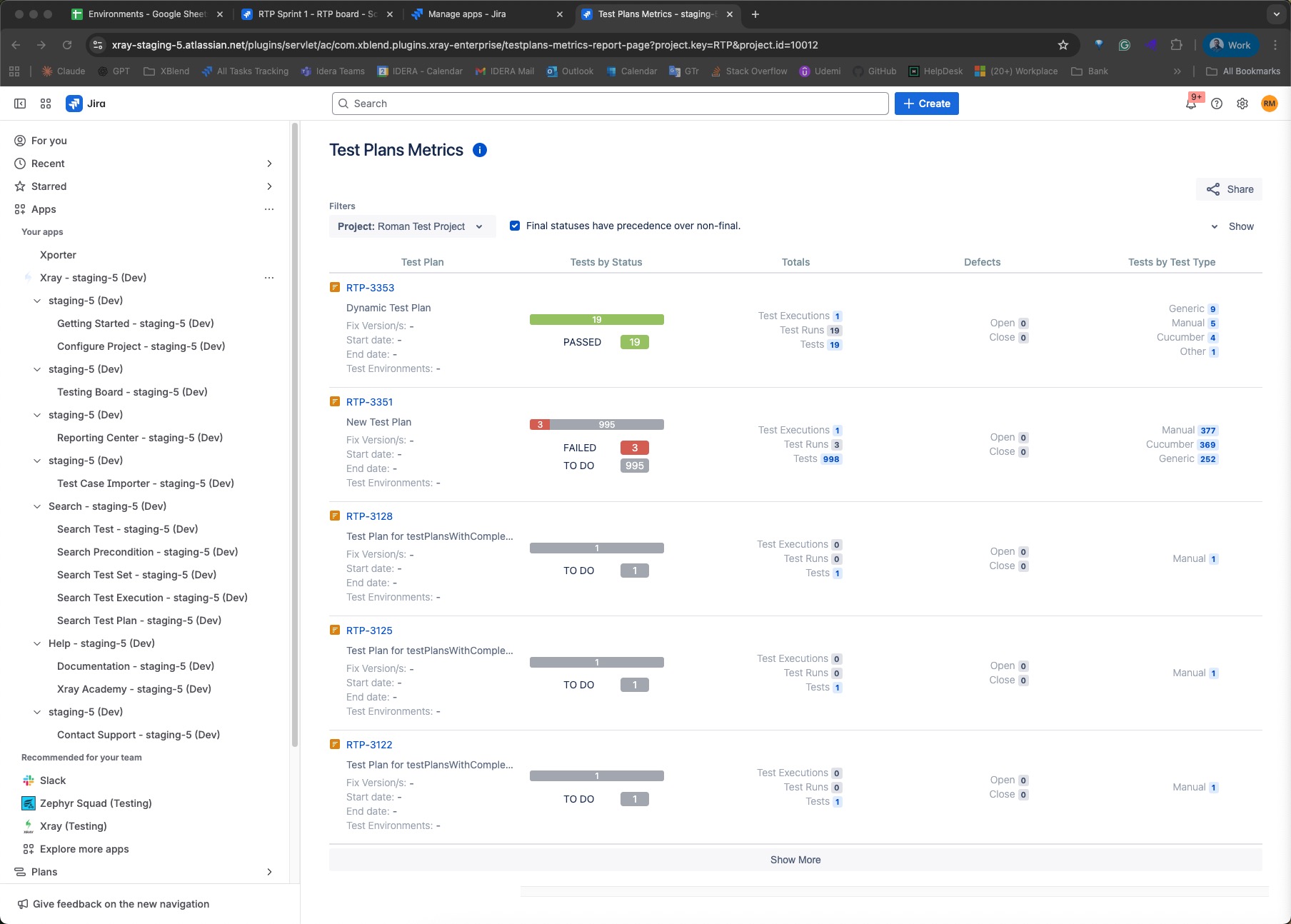1291x924 pixels.
Task: Click the Jira search input field
Action: (x=610, y=104)
